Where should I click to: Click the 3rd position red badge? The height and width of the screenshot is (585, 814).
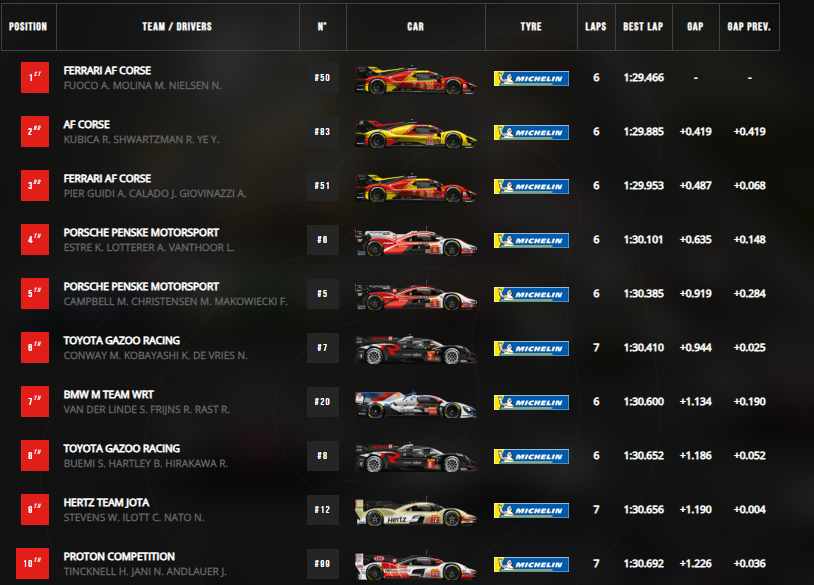[35, 185]
